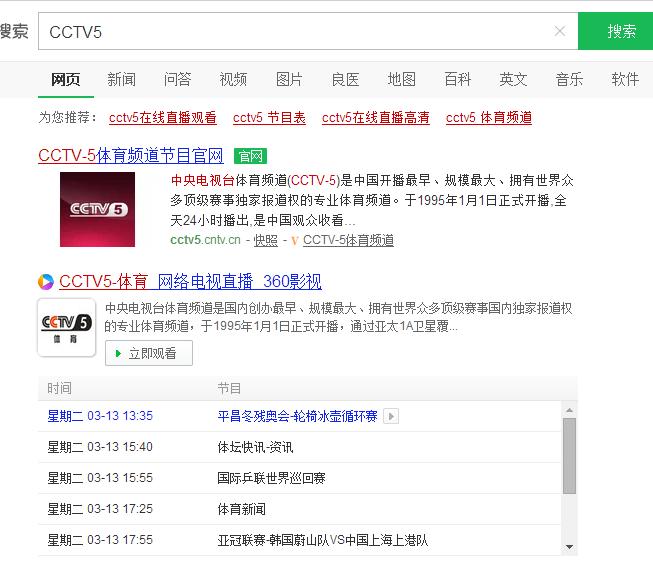Open the 软件 tab
The width and height of the screenshot is (653, 565).
[625, 79]
